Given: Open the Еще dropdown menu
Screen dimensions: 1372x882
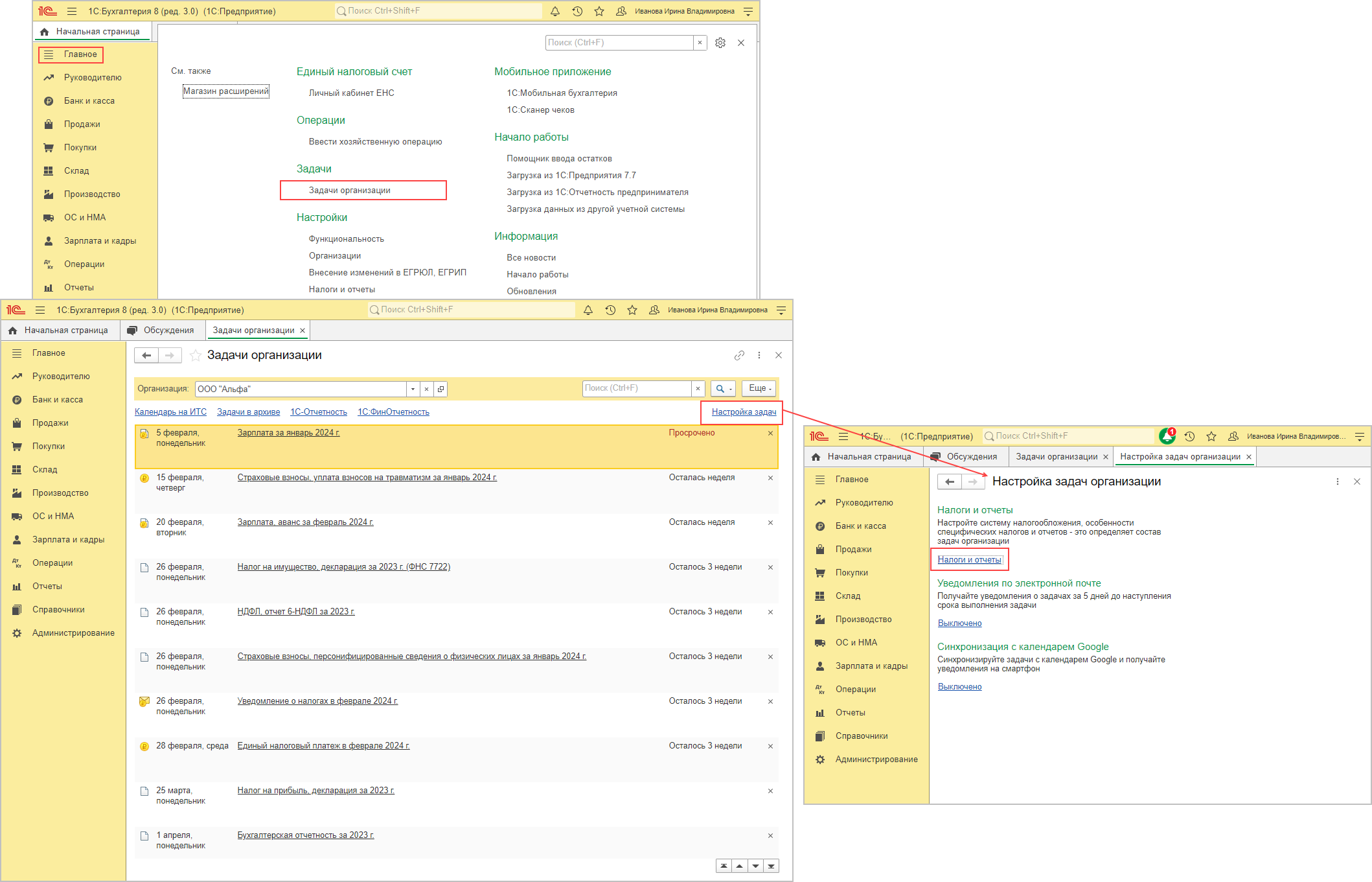Looking at the screenshot, I should pos(759,388).
